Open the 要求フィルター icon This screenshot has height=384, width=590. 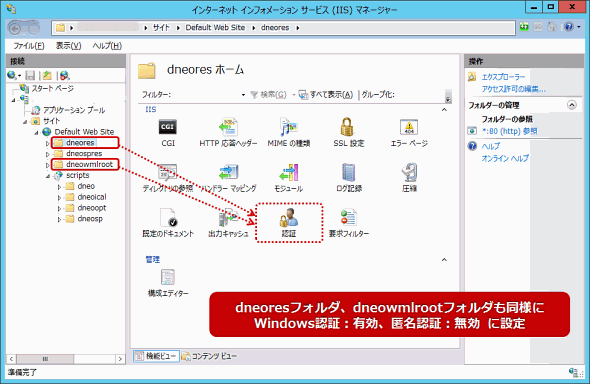pos(348,218)
